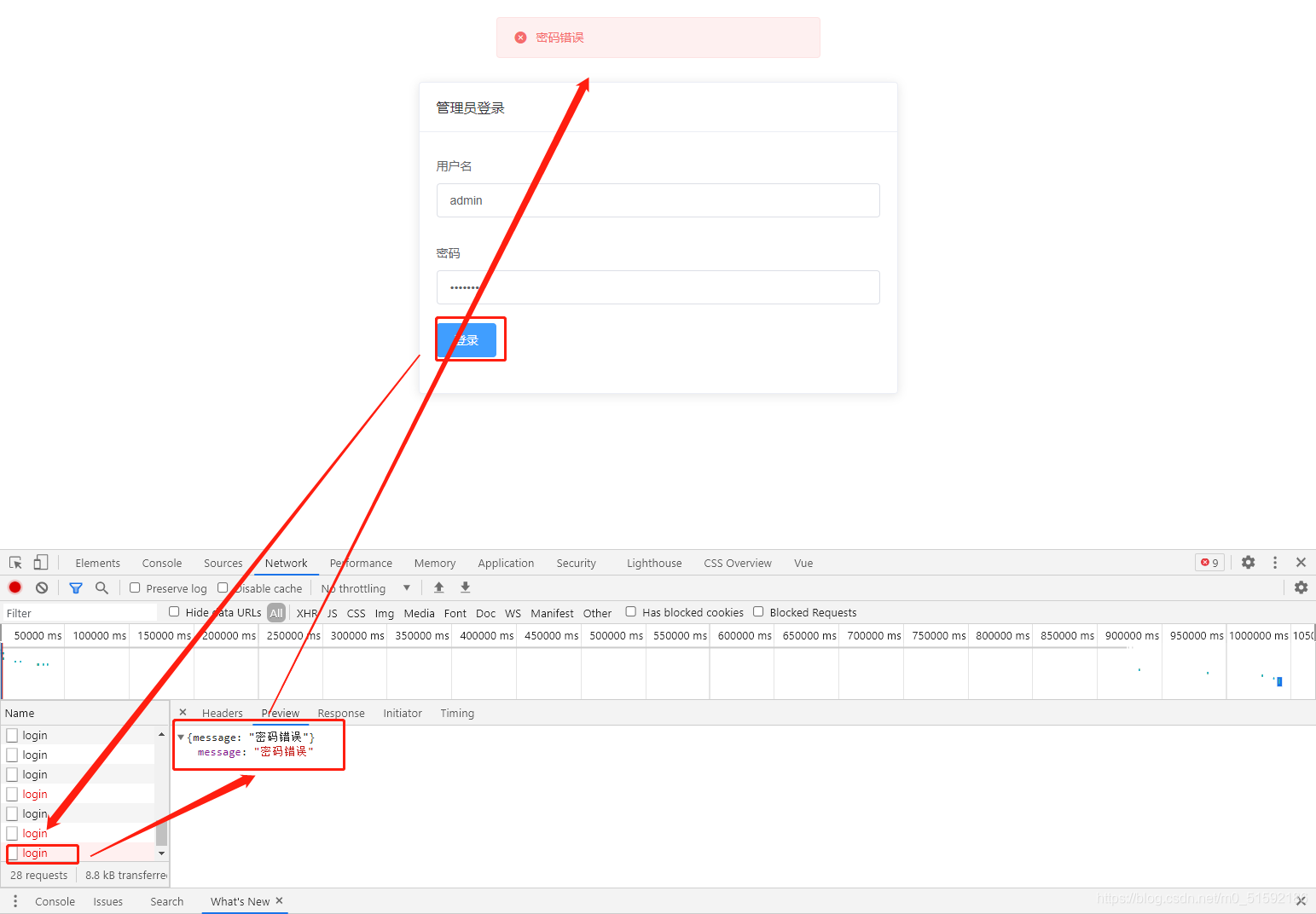Open the Search drawer tab
Image resolution: width=1316 pixels, height=914 pixels.
[167, 901]
